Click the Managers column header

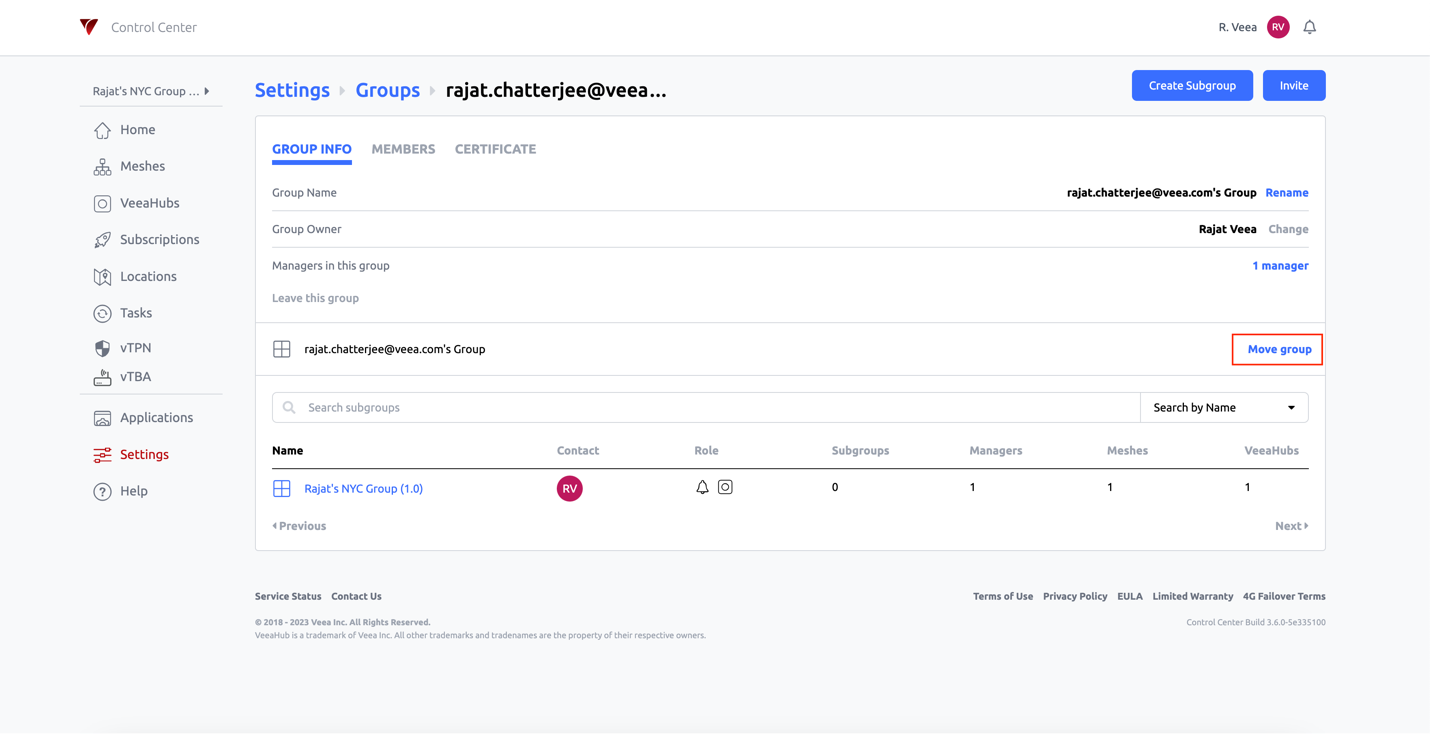click(x=996, y=451)
